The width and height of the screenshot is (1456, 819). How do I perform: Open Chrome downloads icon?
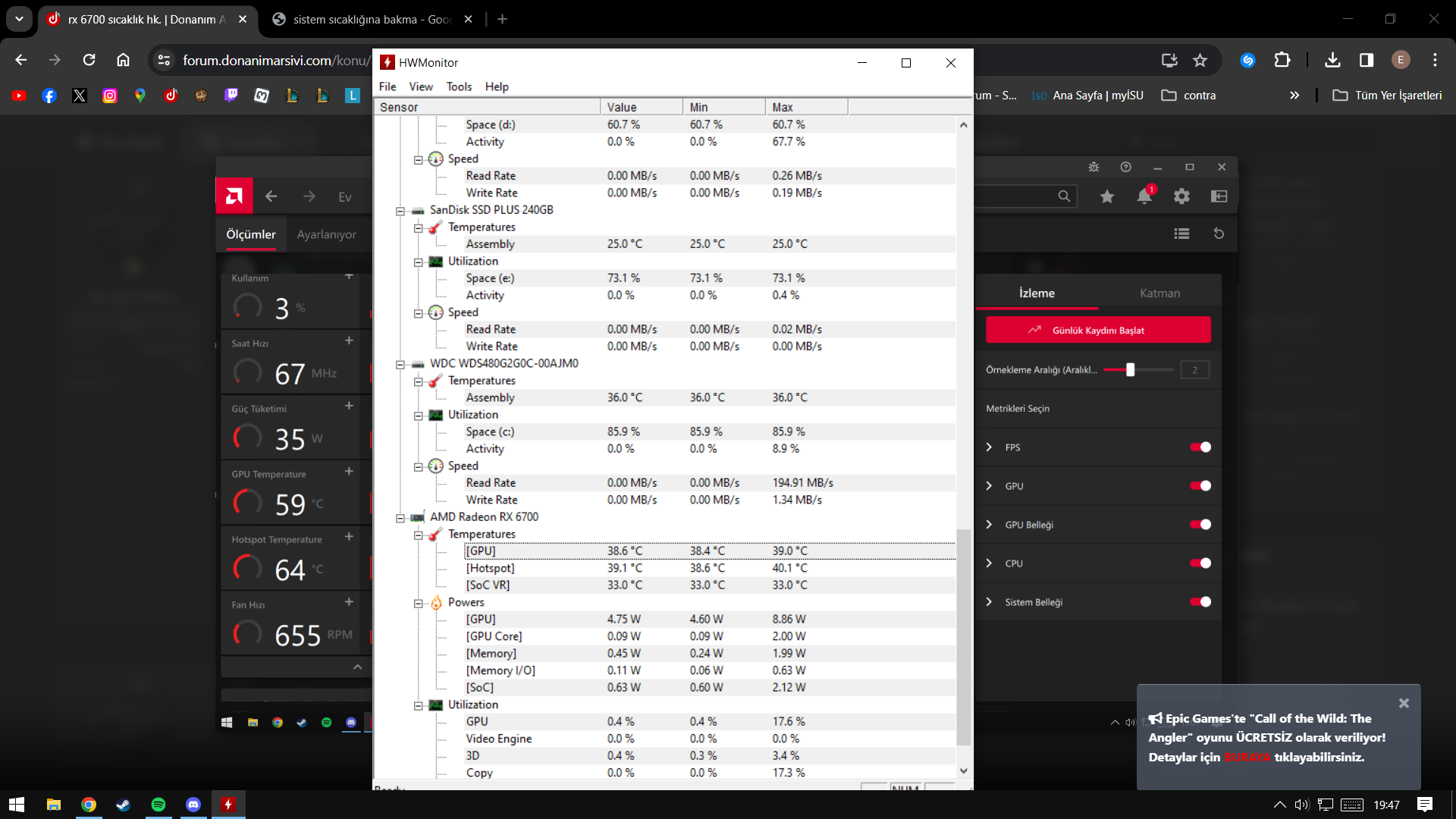click(1332, 60)
